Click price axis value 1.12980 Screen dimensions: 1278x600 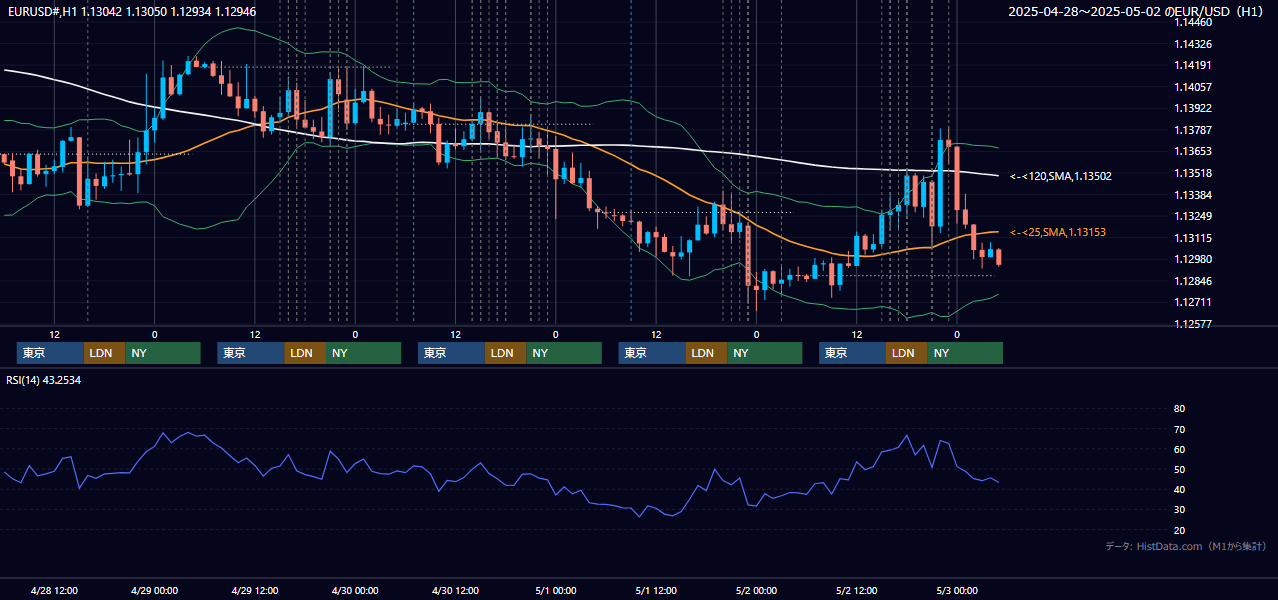[x=1193, y=259]
